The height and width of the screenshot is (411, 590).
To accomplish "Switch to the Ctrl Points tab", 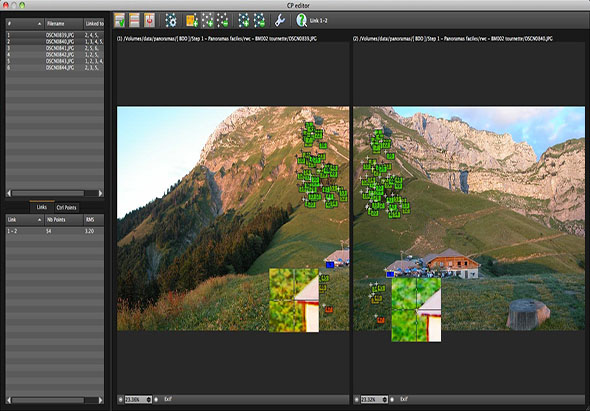I will (66, 207).
